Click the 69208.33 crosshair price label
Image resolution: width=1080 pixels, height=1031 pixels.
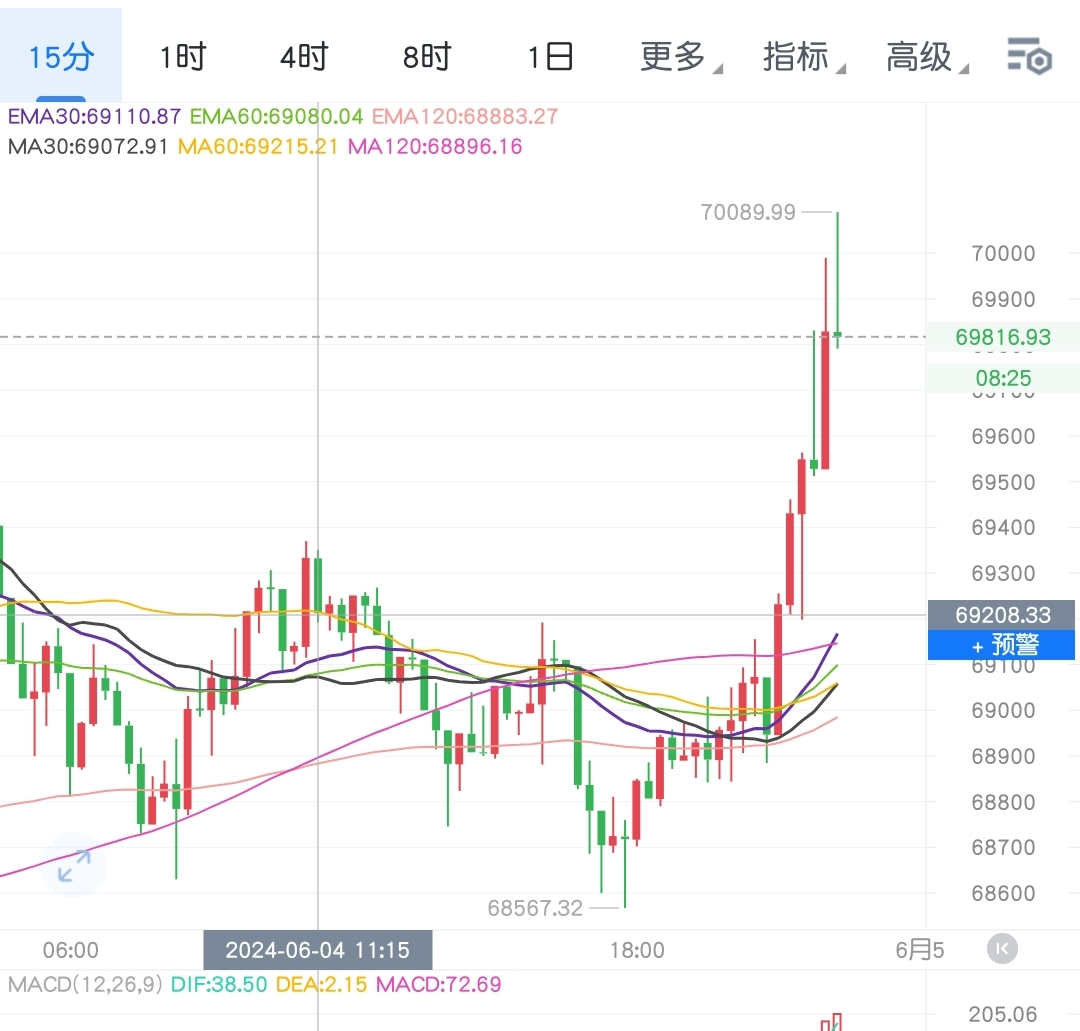coord(1001,614)
